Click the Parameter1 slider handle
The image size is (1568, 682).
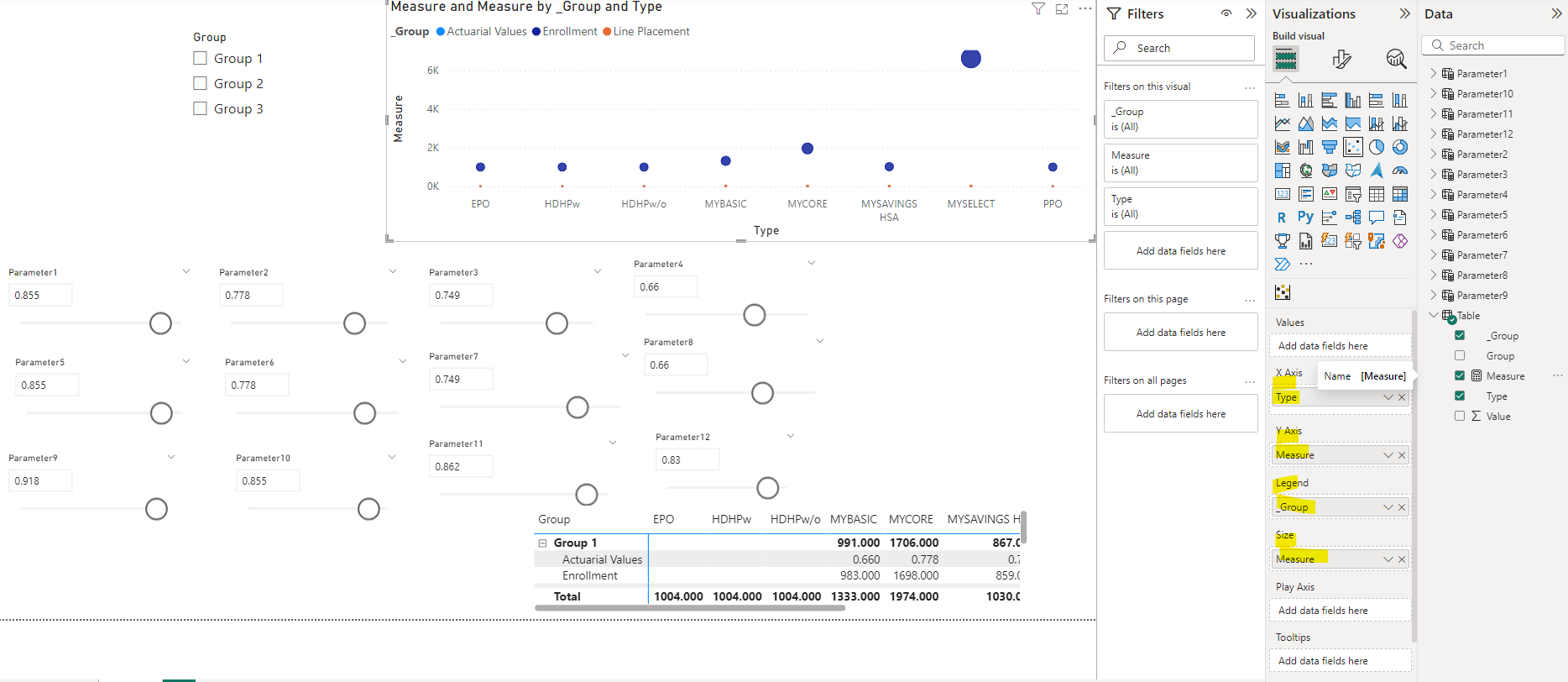coord(160,323)
